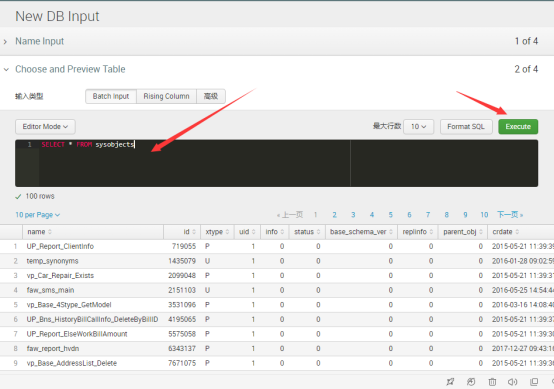The image size is (554, 389).
Task: Click the vp_Base_AddressList_Delete row name
Action: [x=72, y=363]
